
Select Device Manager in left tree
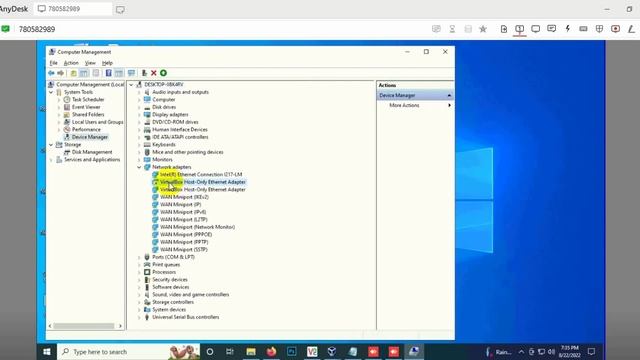(x=90, y=137)
